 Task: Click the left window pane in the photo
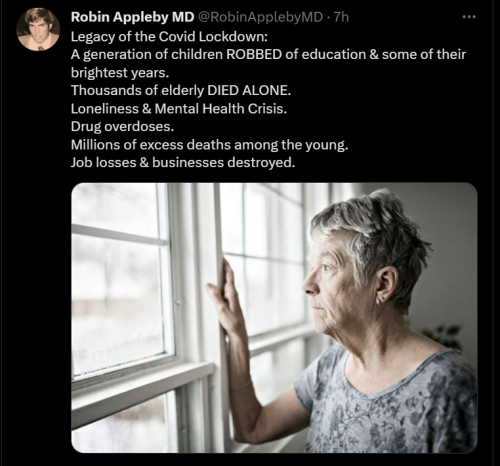click(118, 293)
